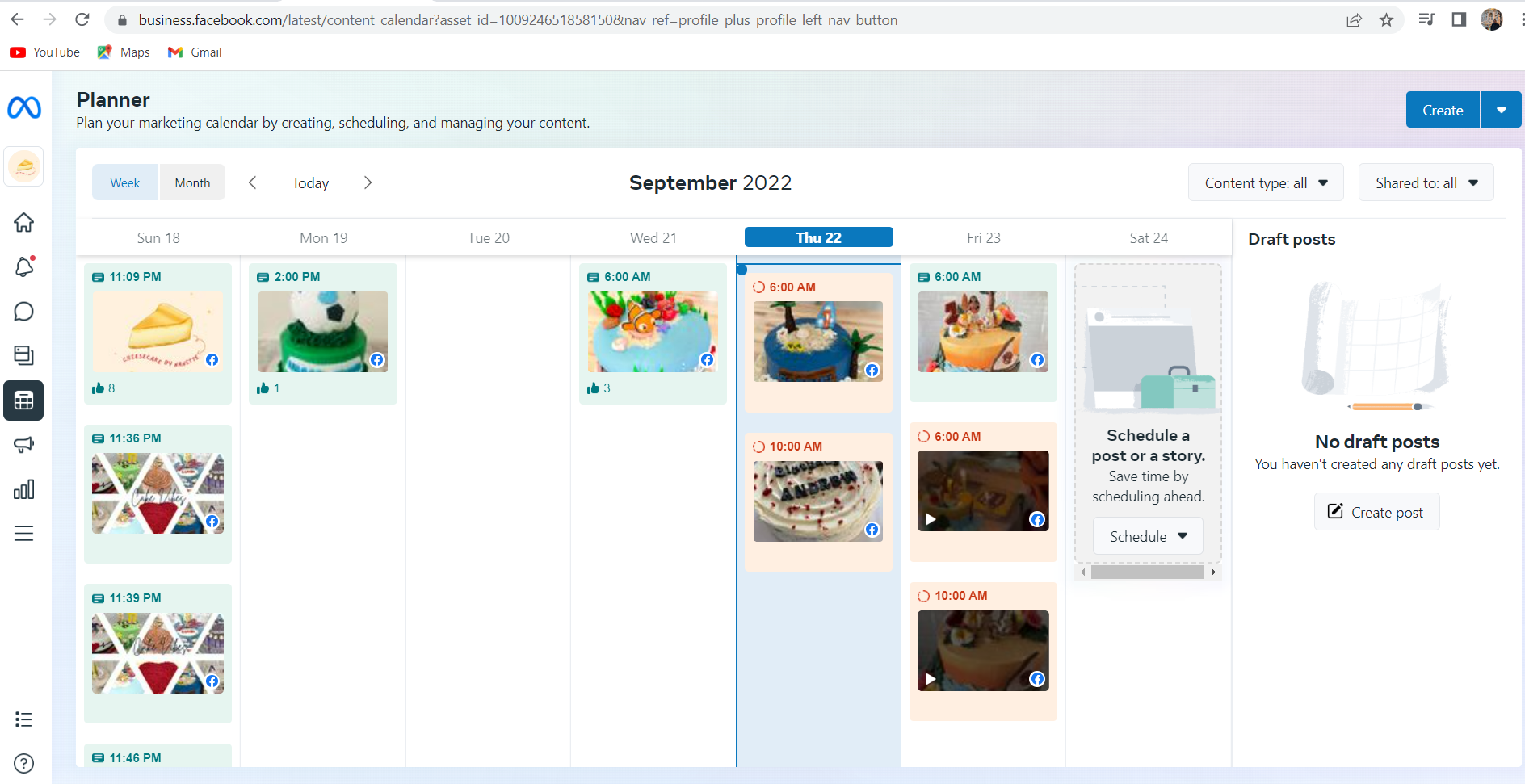Open the Shared to: all dropdown
1525x784 pixels.
1426,182
